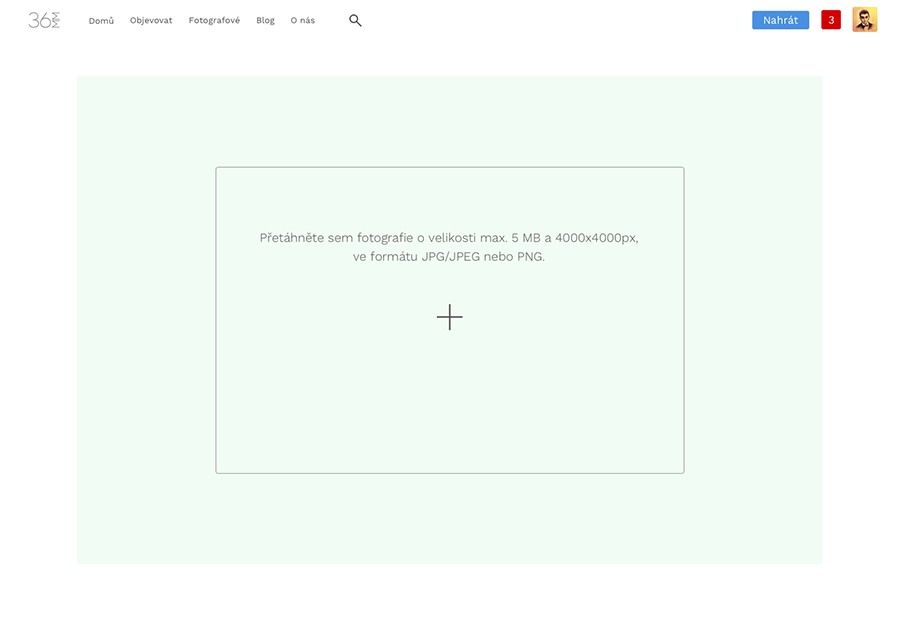Screen dimensions: 900x640
Task: Click empty space below the plus in drop box
Action: [450, 410]
